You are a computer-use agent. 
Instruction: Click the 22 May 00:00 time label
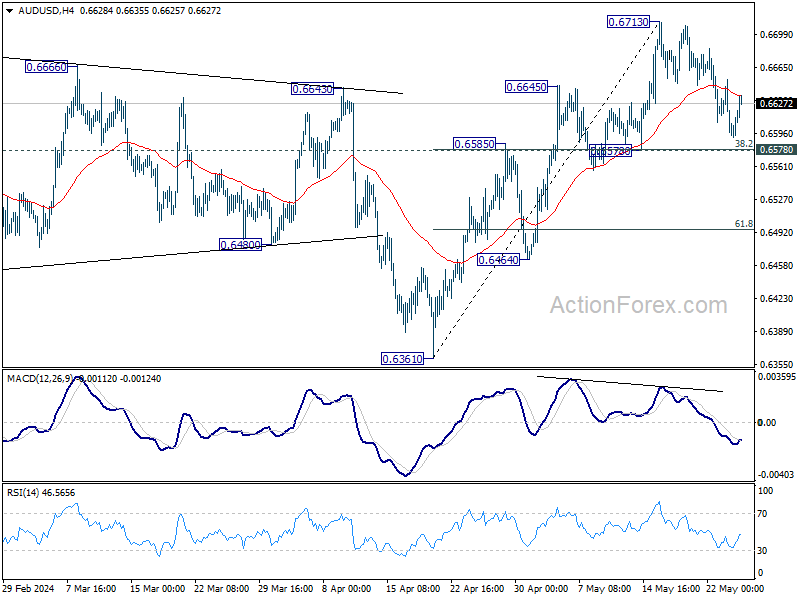pyautogui.click(x=735, y=589)
